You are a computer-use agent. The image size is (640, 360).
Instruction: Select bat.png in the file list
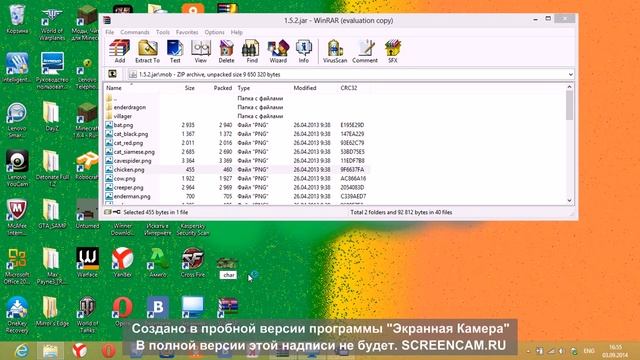237,125
